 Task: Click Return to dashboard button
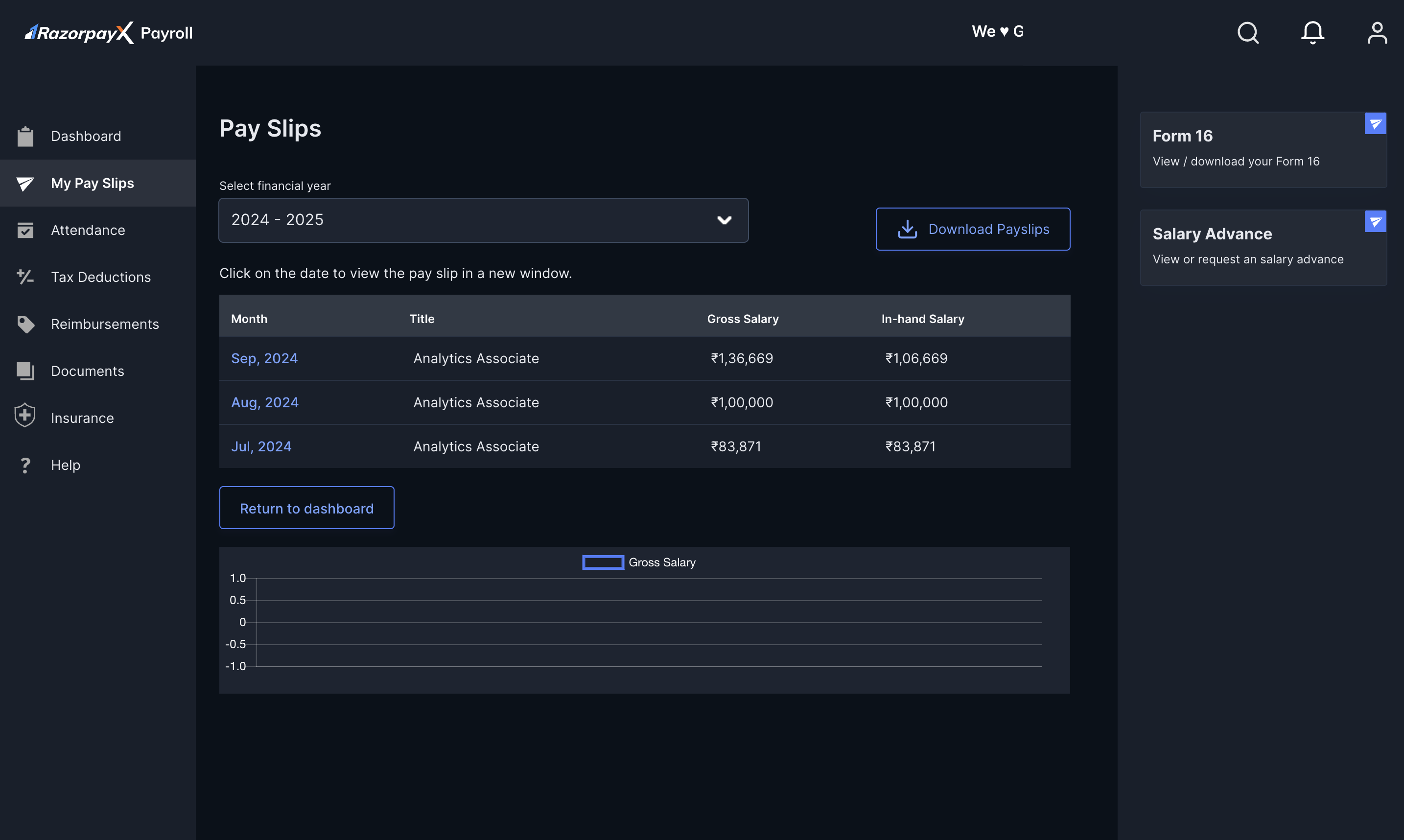tap(307, 508)
